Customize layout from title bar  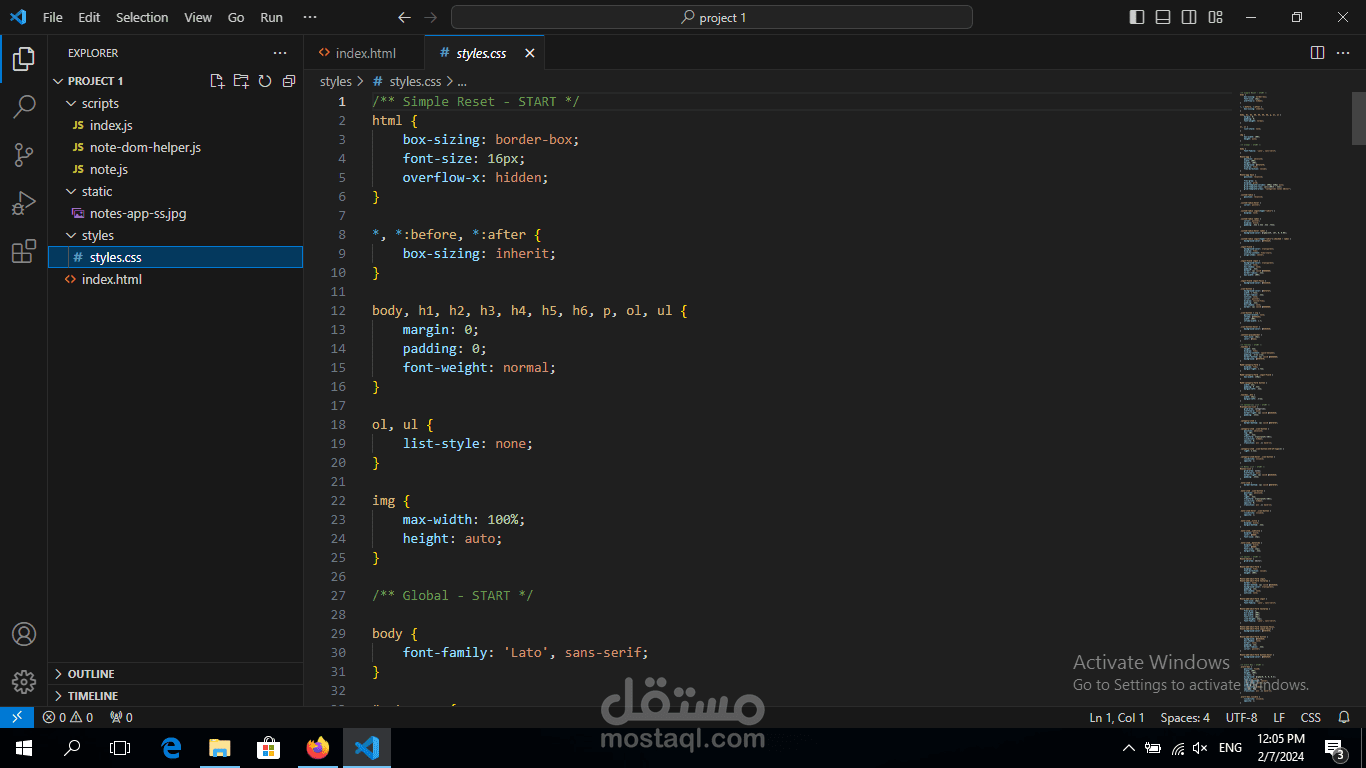coord(1215,17)
